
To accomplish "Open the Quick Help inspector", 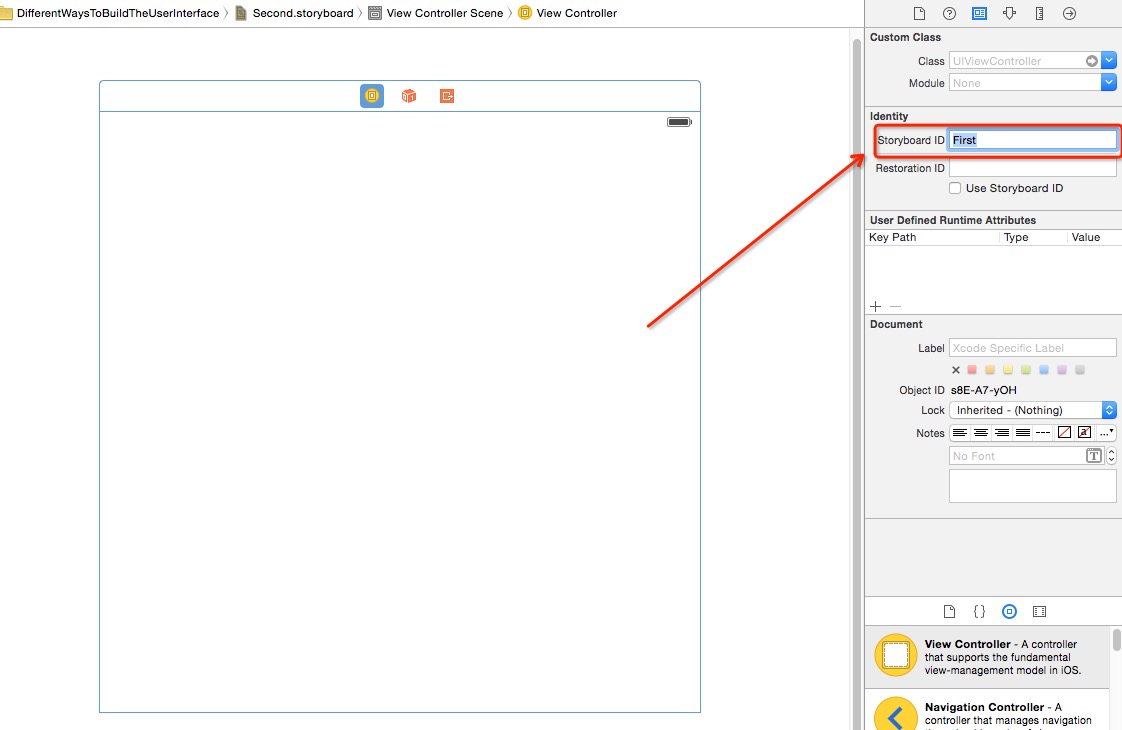I will click(x=949, y=13).
